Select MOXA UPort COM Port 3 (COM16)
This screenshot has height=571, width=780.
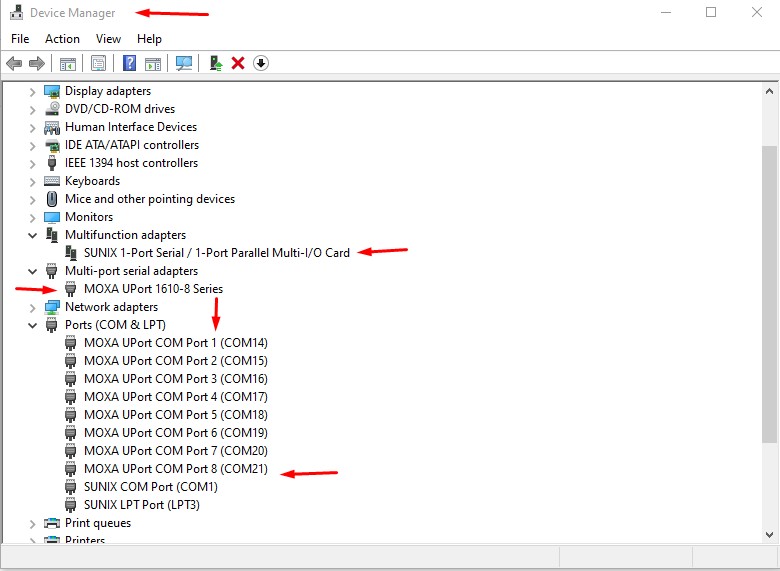click(x=176, y=379)
